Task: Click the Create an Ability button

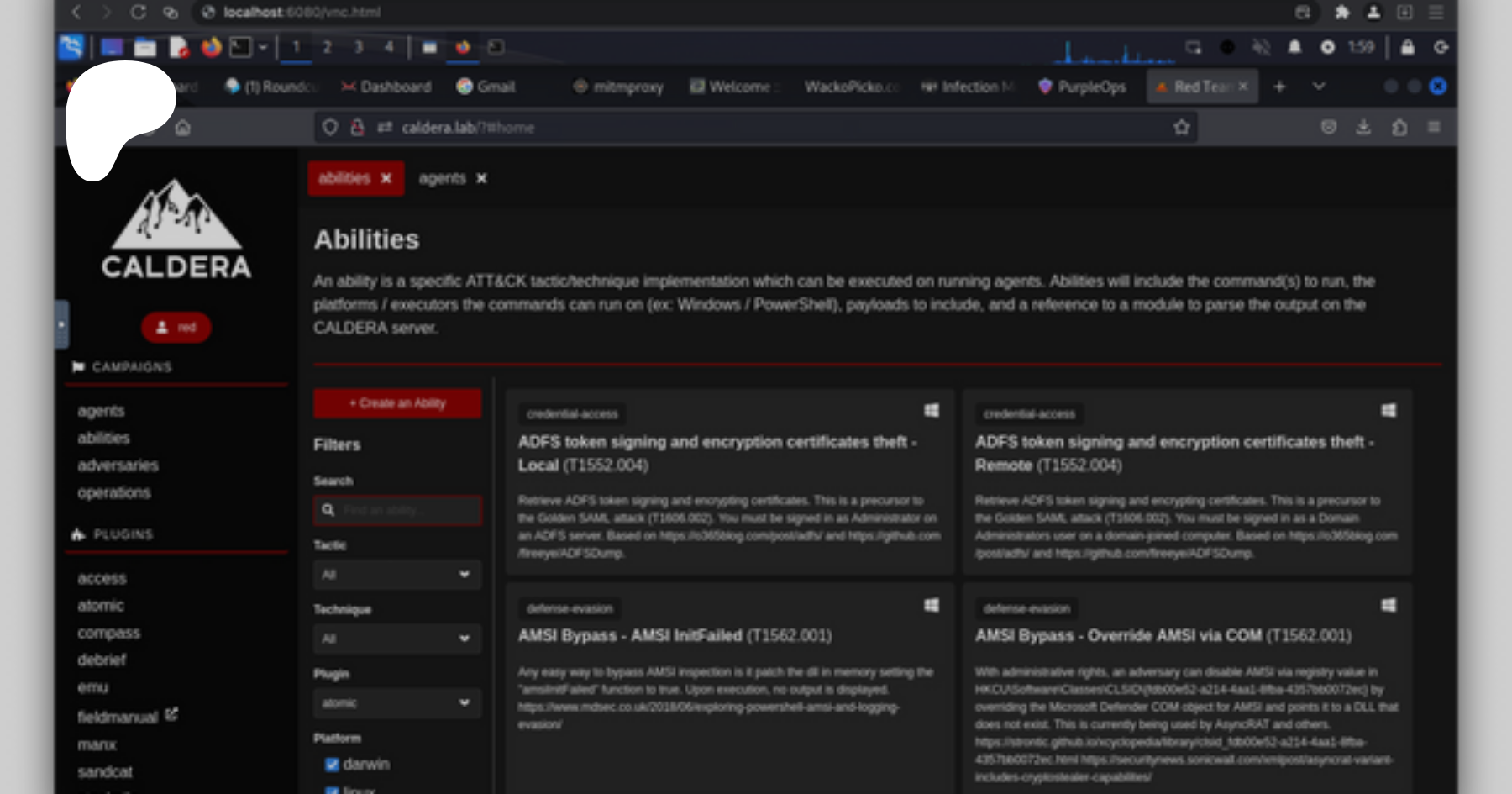Action: (397, 403)
